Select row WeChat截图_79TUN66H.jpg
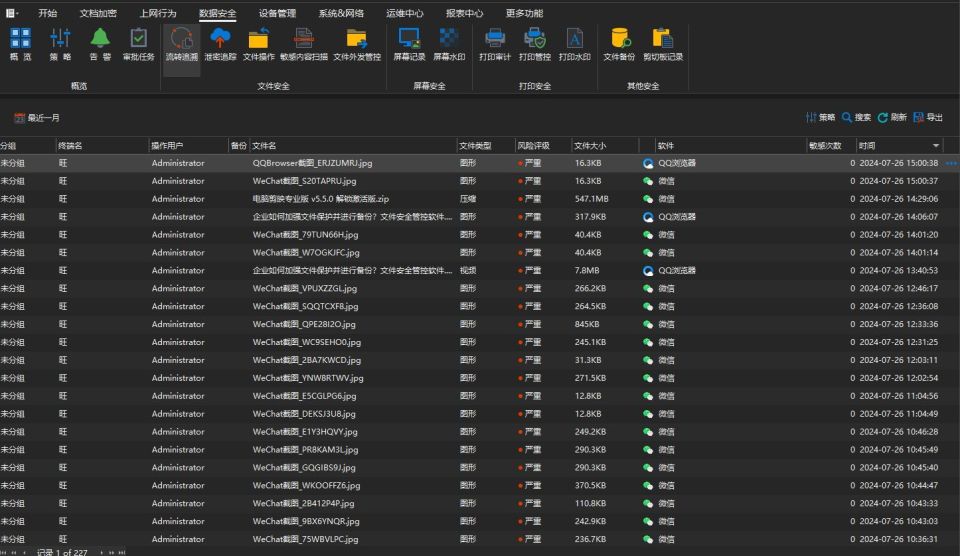 [480, 235]
